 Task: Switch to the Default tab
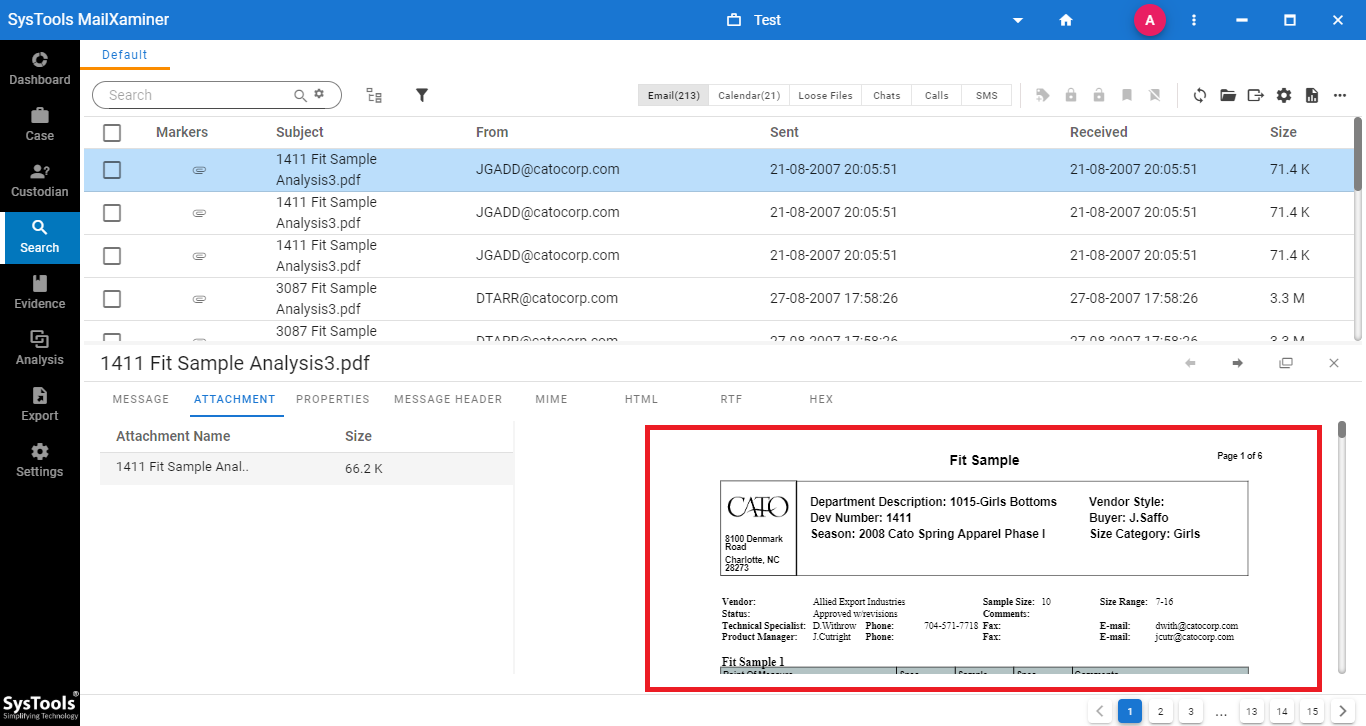[x=125, y=55]
